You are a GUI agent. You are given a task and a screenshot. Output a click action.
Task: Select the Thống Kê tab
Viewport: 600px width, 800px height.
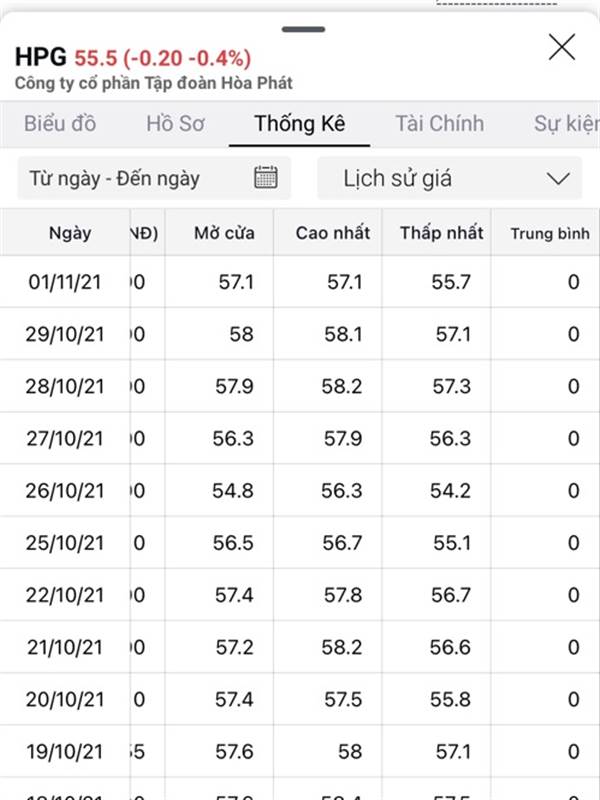tap(299, 123)
